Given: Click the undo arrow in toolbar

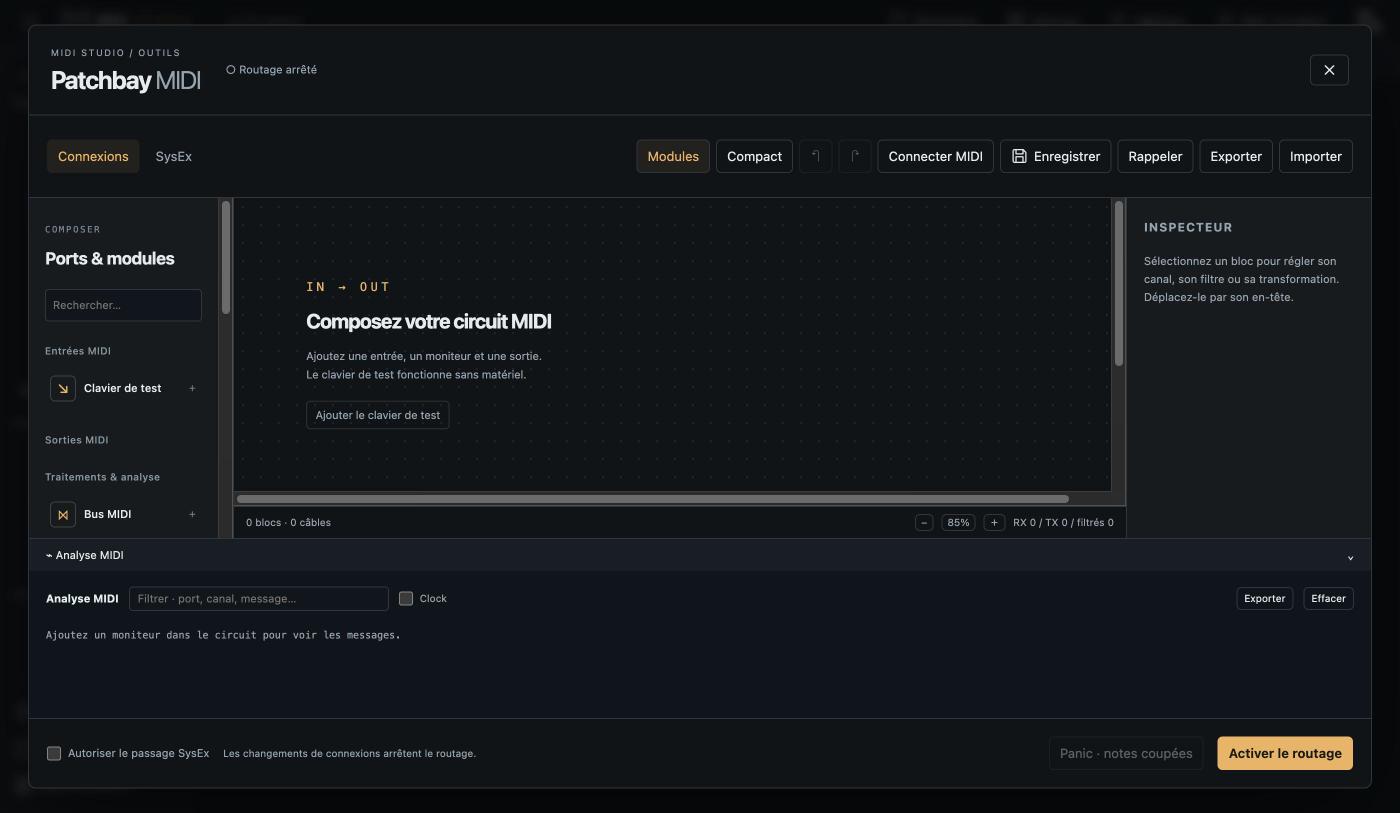Looking at the screenshot, I should pos(816,156).
